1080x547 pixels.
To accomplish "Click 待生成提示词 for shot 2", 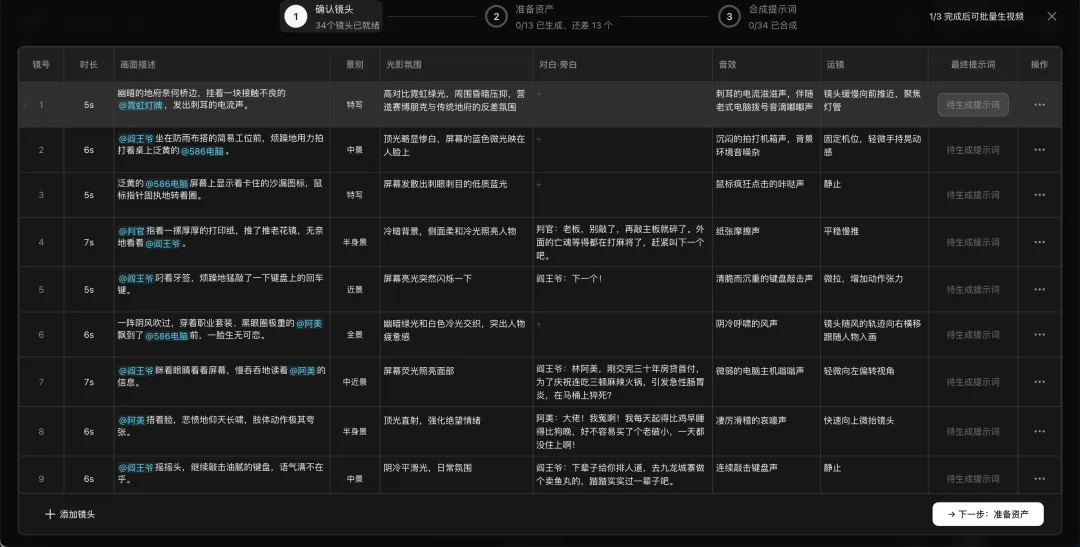I will coord(973,149).
